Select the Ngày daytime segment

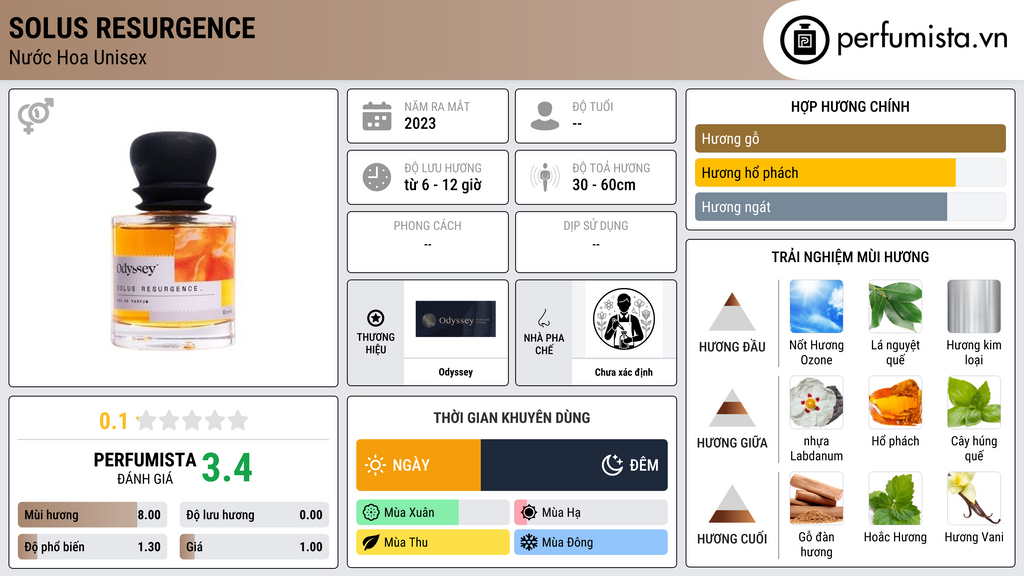tap(419, 465)
